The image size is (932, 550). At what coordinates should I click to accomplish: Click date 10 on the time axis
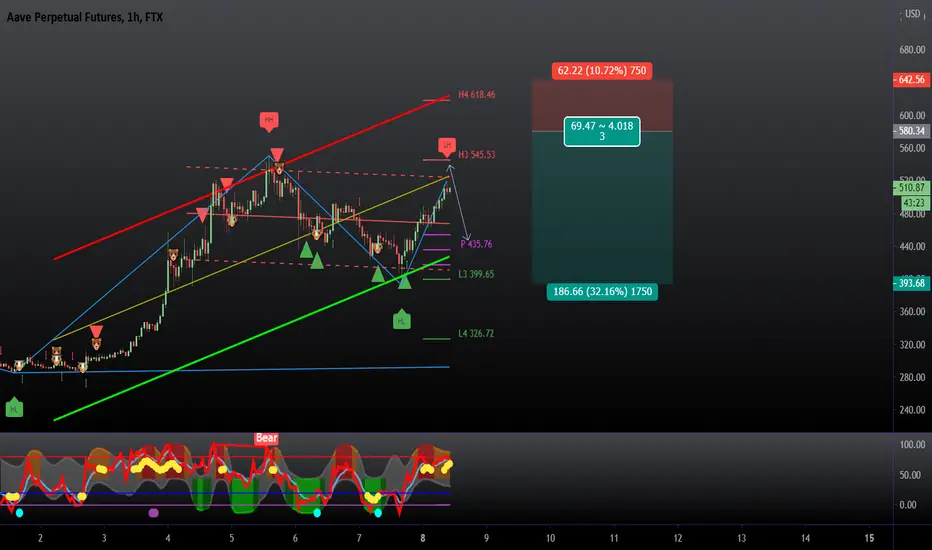point(550,538)
